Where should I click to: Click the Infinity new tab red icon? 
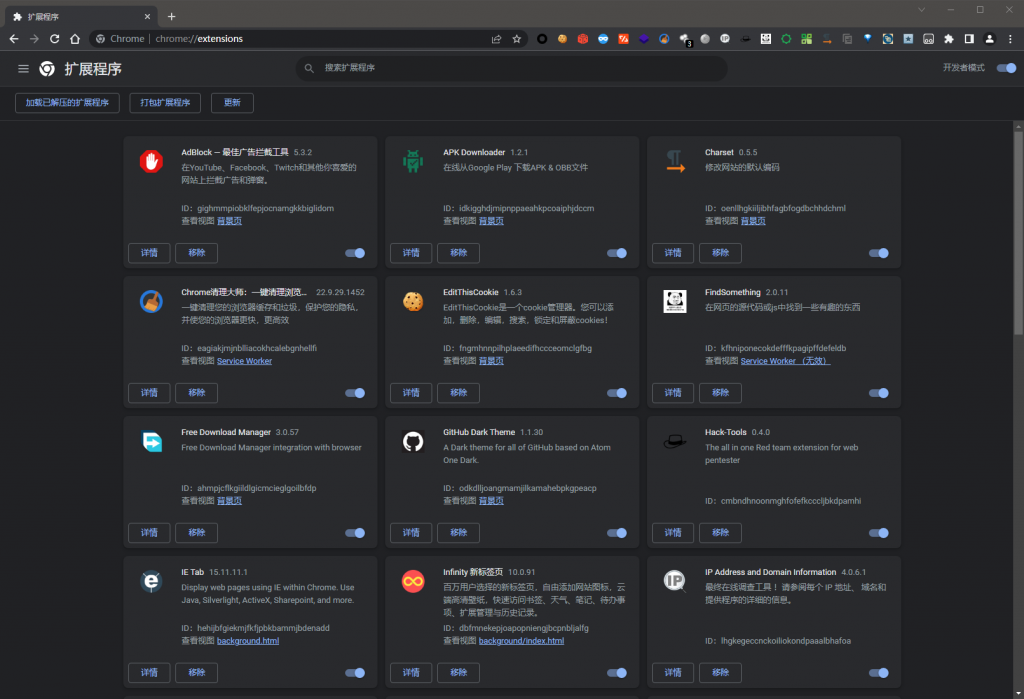(413, 581)
